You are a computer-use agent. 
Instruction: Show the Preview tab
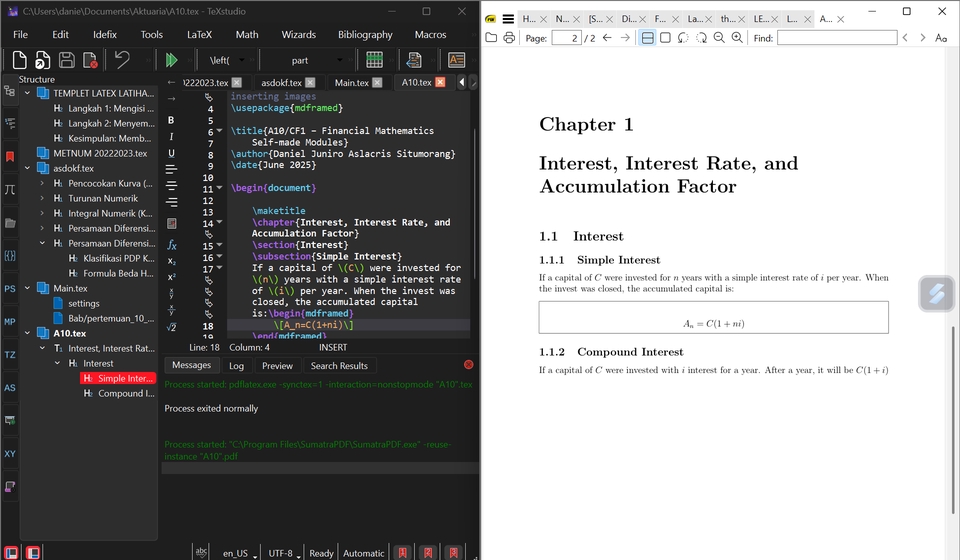(277, 365)
